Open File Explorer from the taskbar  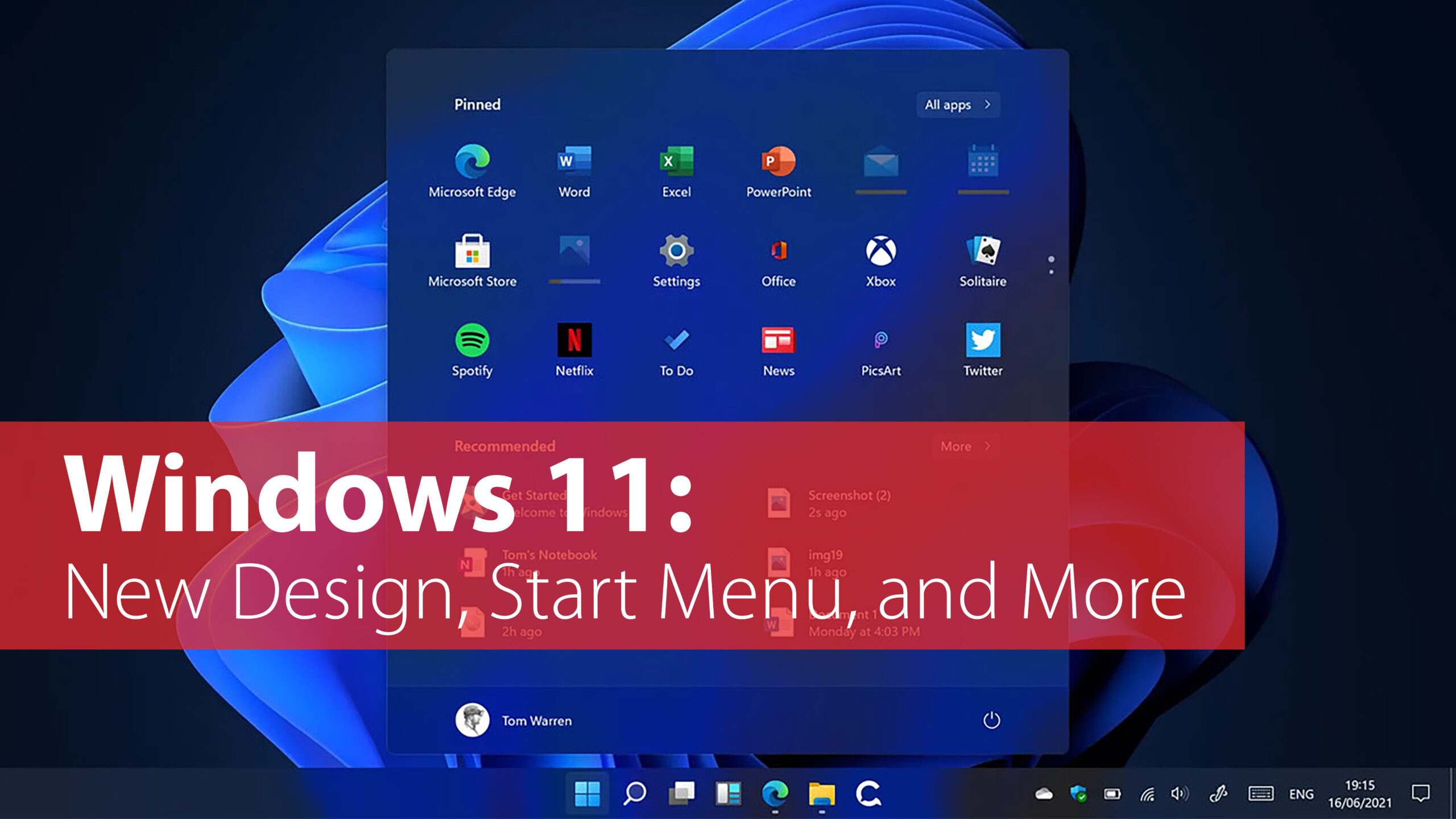coord(822,794)
